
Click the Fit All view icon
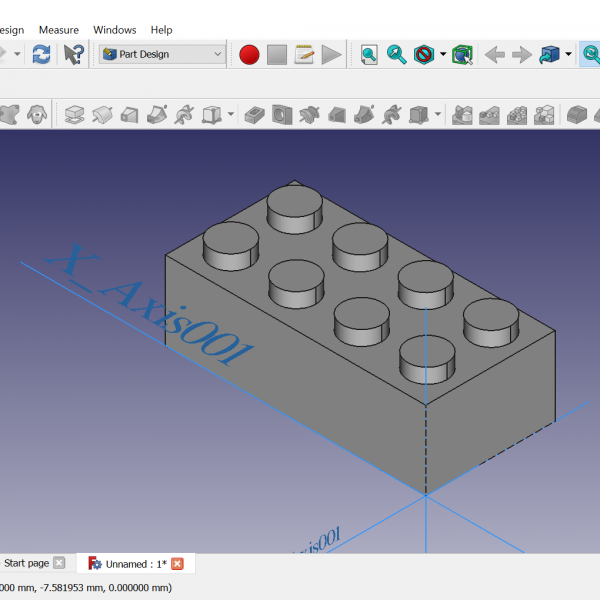(370, 55)
